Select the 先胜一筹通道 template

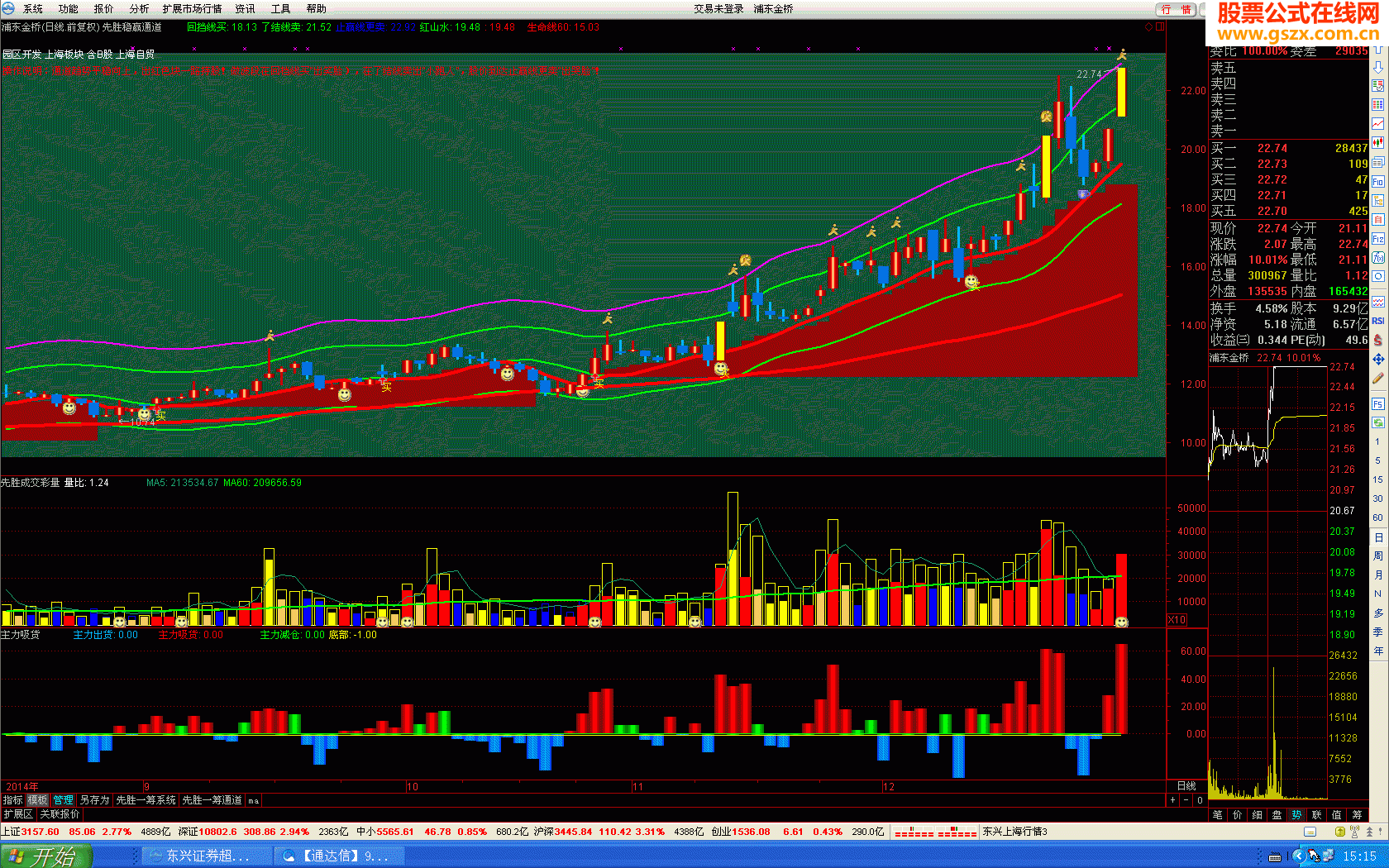pyautogui.click(x=212, y=800)
